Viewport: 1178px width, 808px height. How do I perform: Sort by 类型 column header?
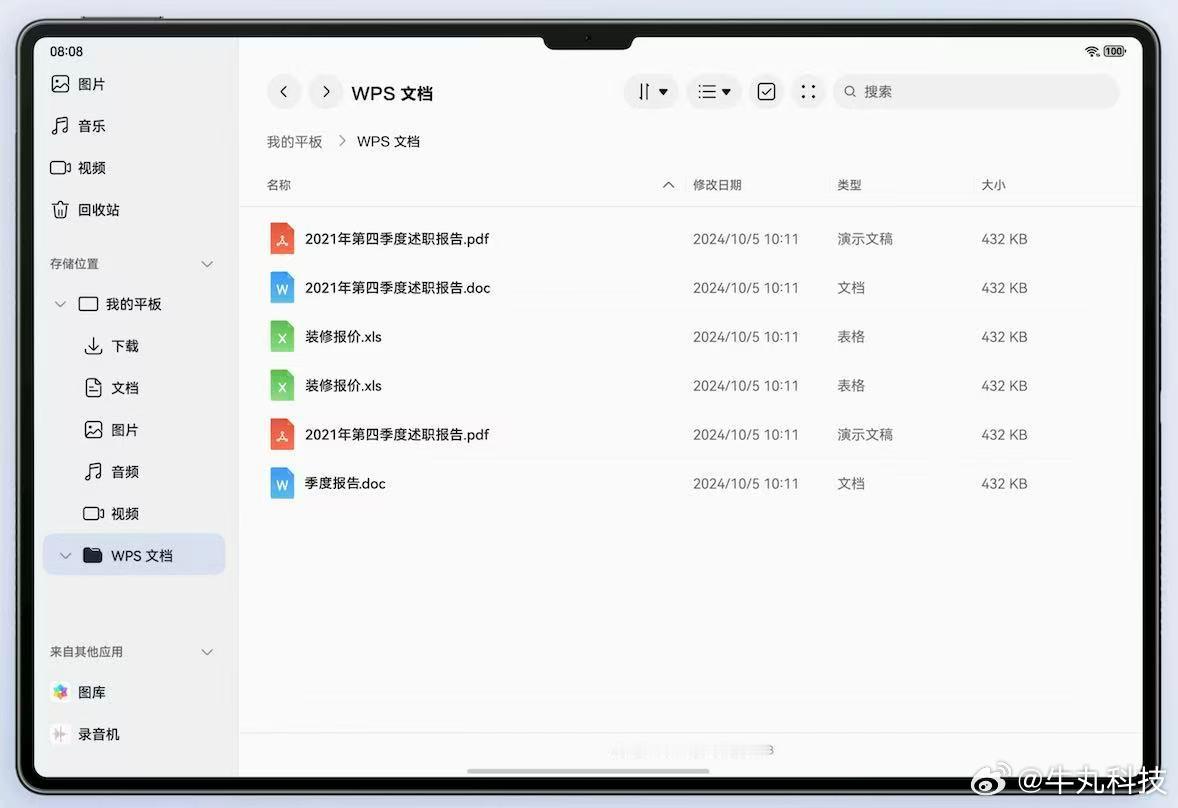pyautogui.click(x=850, y=185)
